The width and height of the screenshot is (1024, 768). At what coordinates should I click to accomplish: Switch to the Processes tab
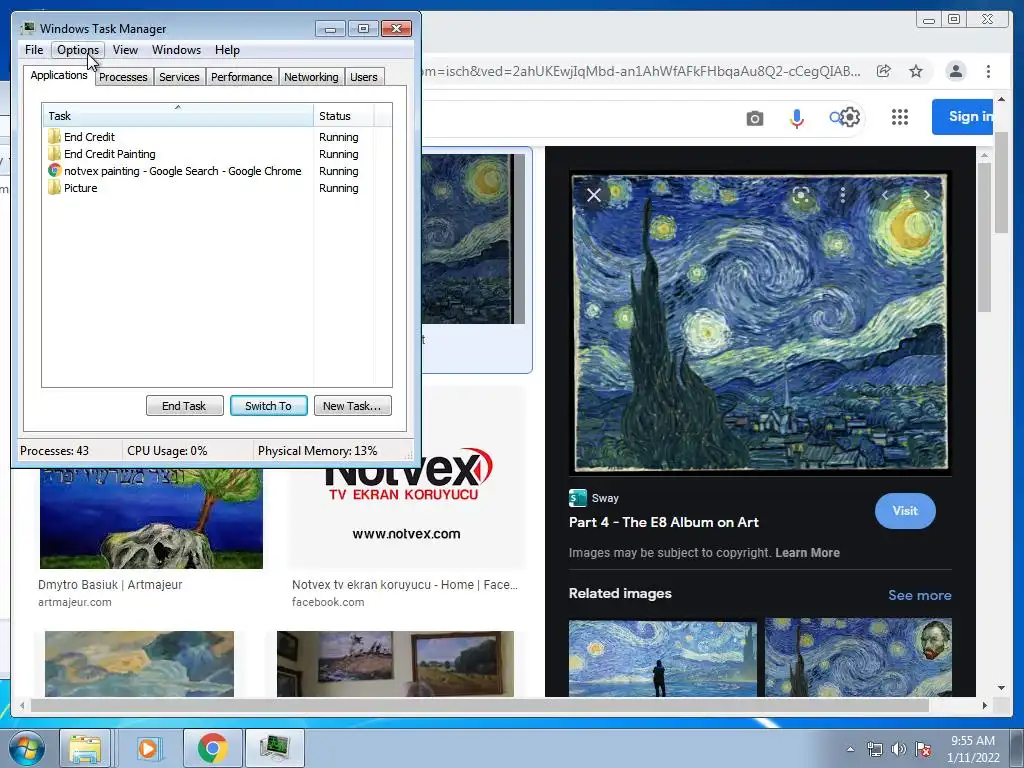pyautogui.click(x=123, y=77)
